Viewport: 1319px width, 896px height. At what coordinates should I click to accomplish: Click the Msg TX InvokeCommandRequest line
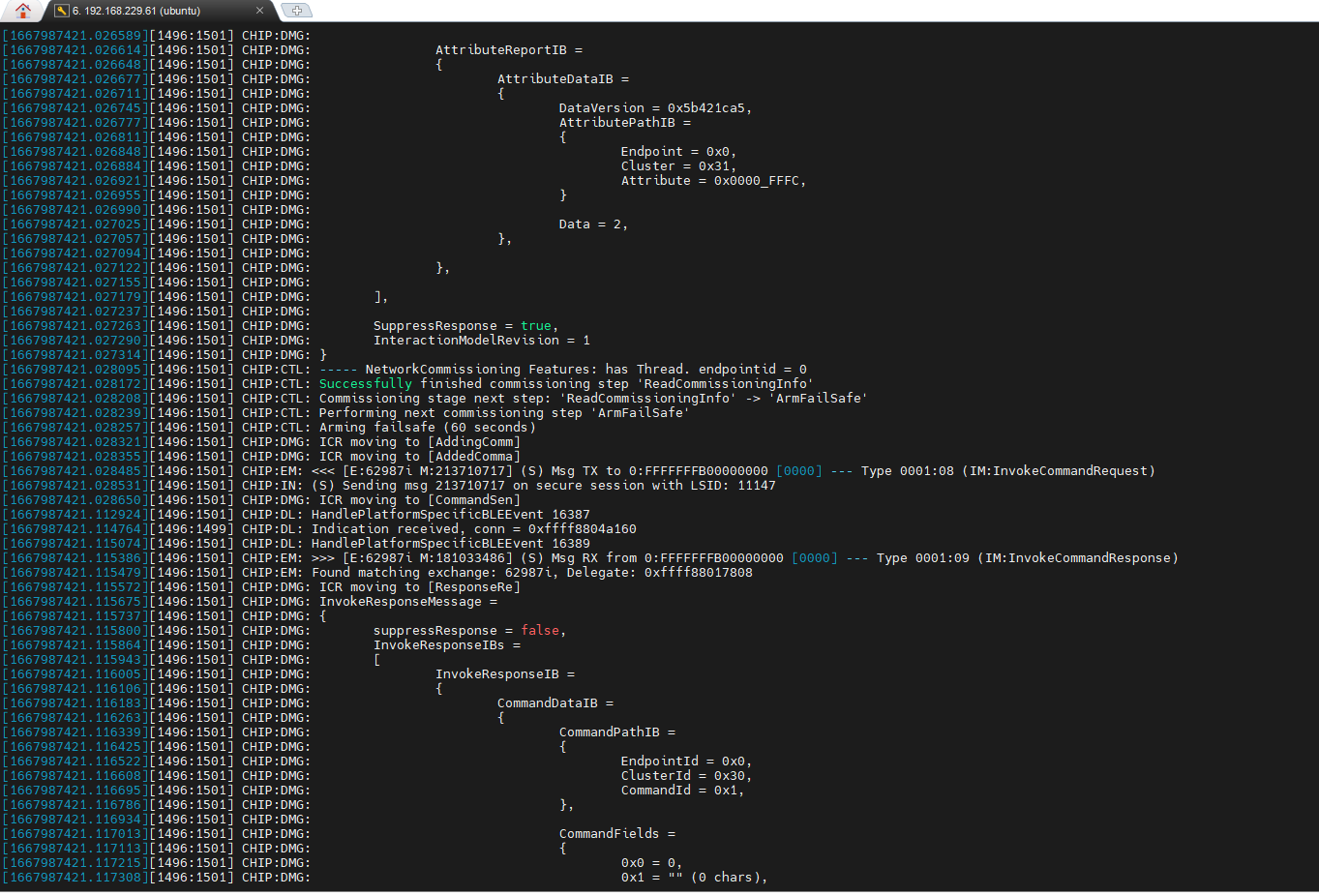734,471
